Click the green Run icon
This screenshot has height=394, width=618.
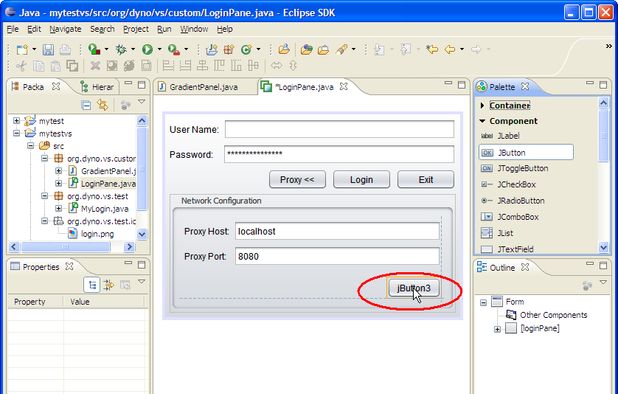click(147, 50)
